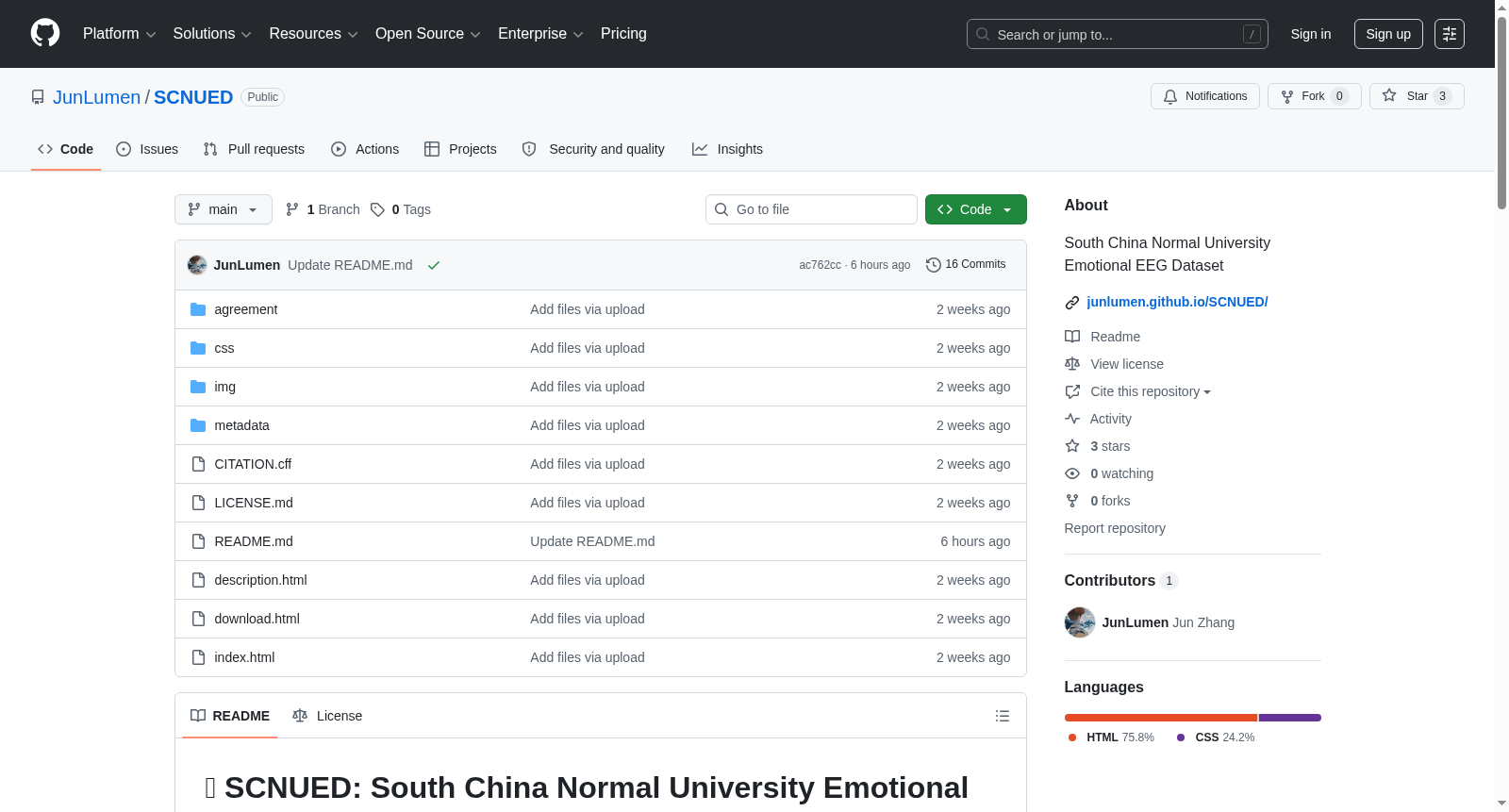
Task: Click the tag icon next to 0 Tags
Action: pyautogui.click(x=377, y=209)
